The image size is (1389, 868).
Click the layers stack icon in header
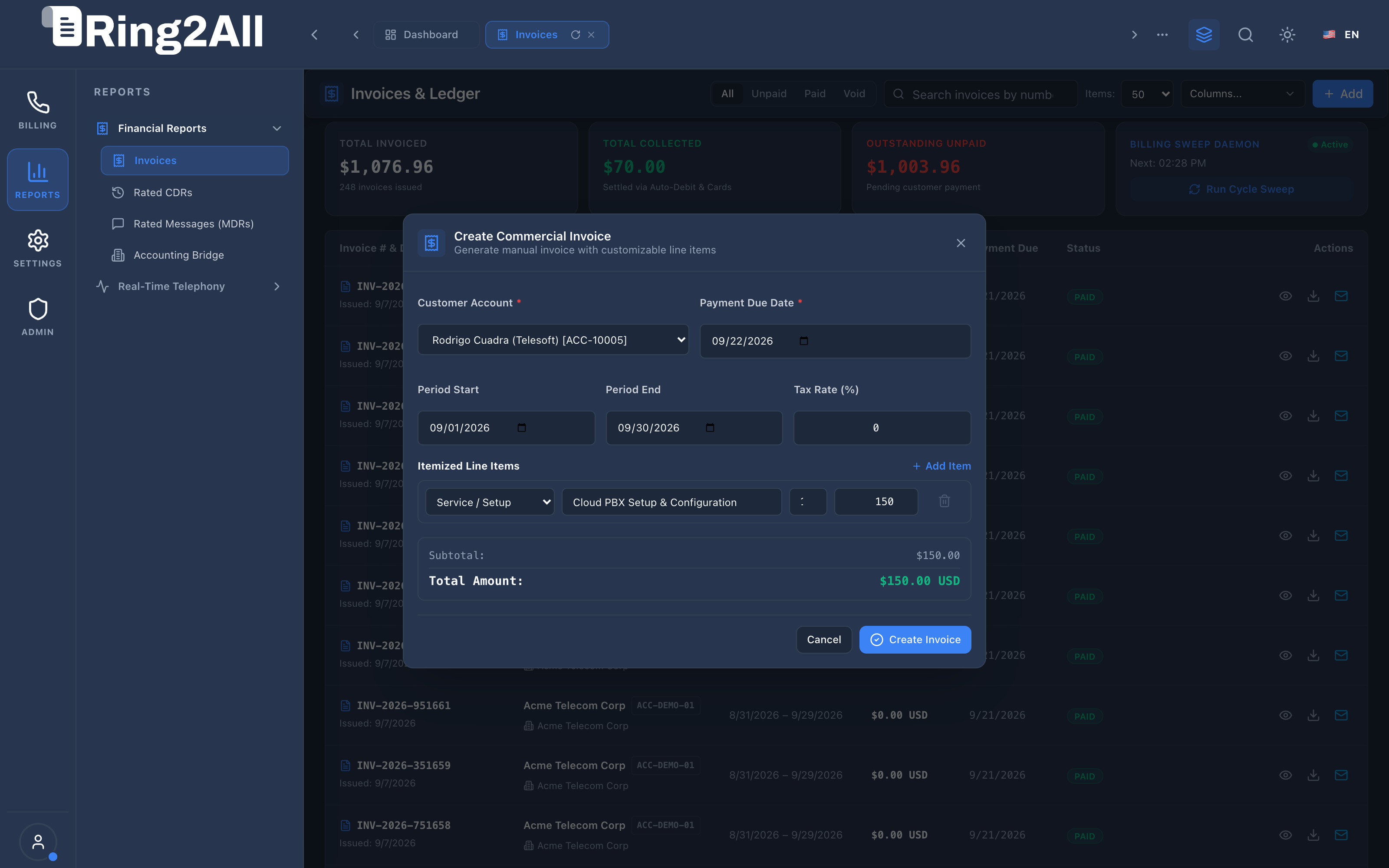click(x=1204, y=34)
